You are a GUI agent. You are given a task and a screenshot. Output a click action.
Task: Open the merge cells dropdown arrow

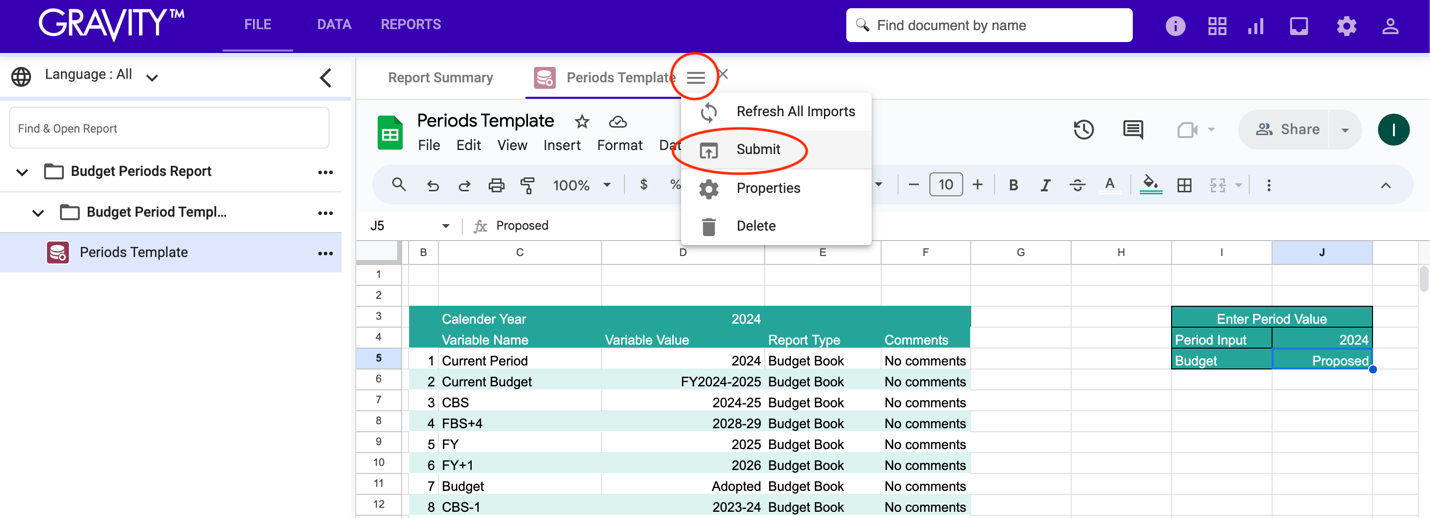[1238, 185]
